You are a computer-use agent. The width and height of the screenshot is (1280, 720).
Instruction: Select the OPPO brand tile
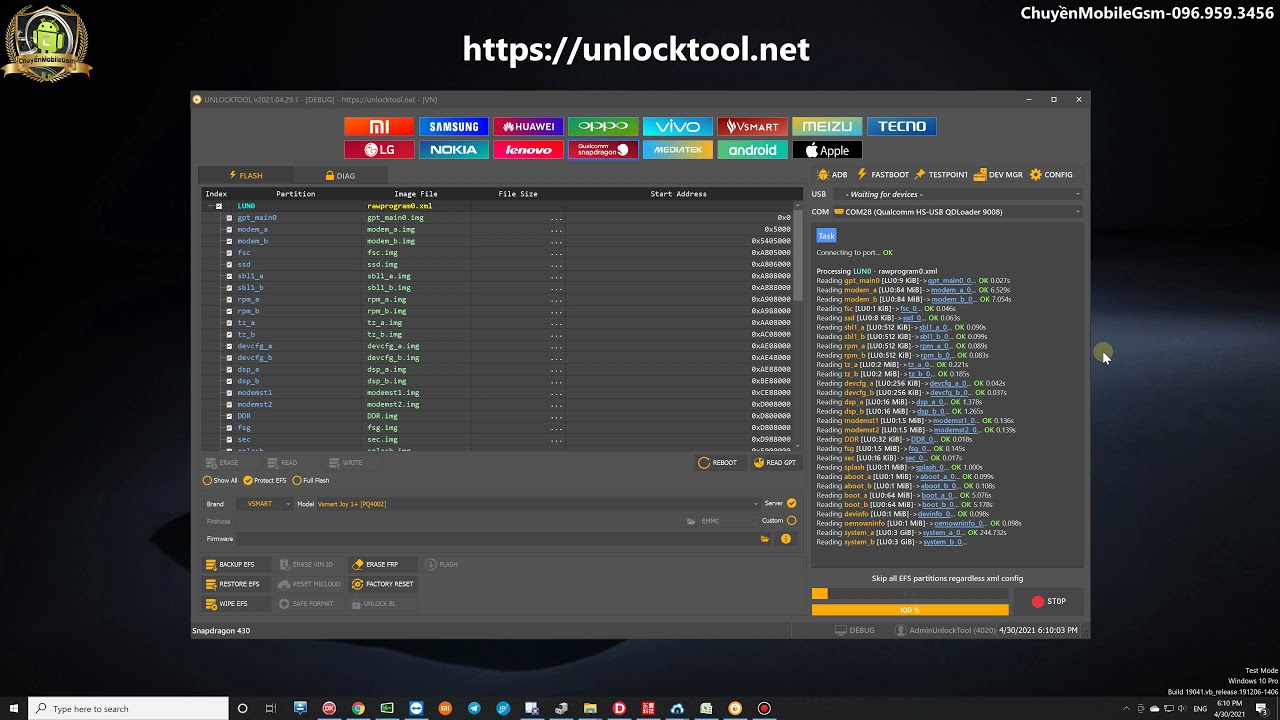(x=603, y=126)
